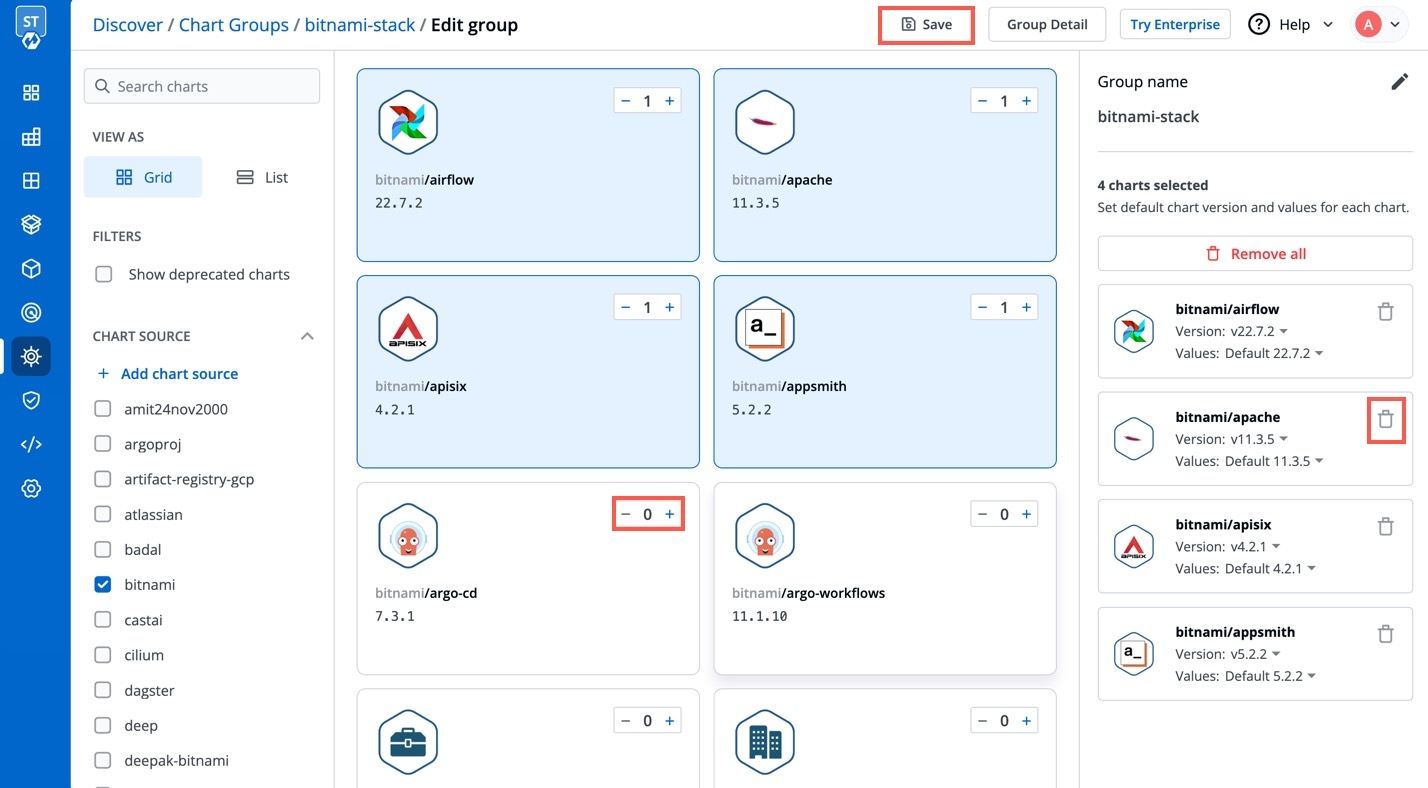
Task: Focus the Search charts field
Action: (202, 86)
